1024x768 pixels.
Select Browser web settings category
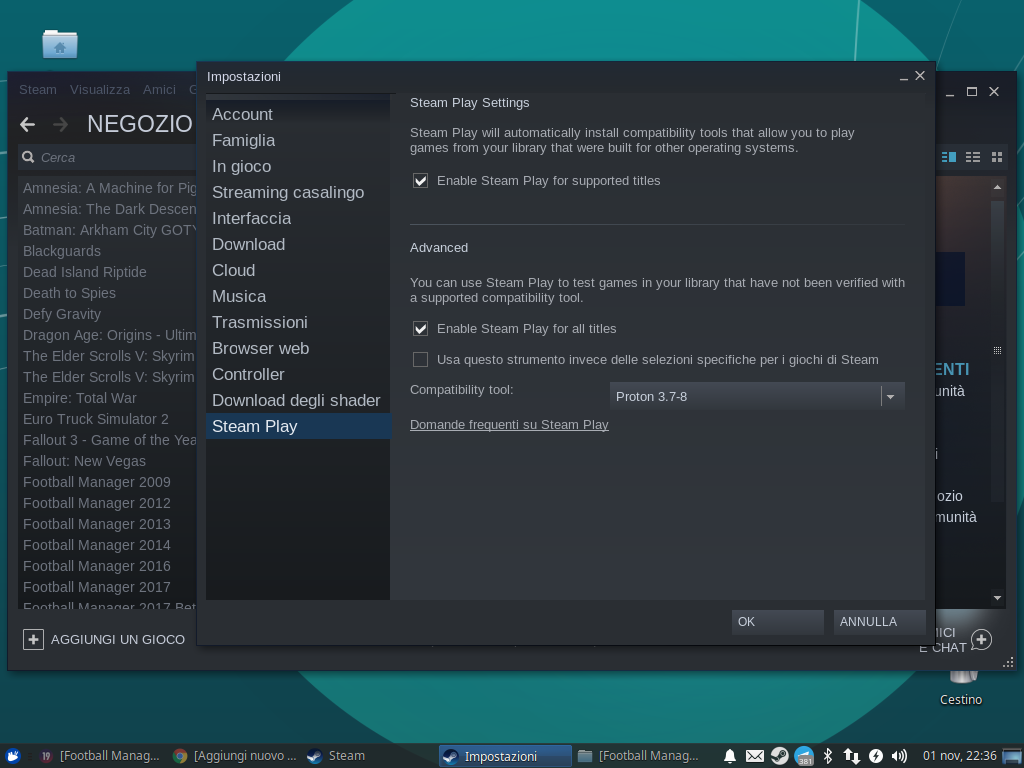(x=298, y=349)
